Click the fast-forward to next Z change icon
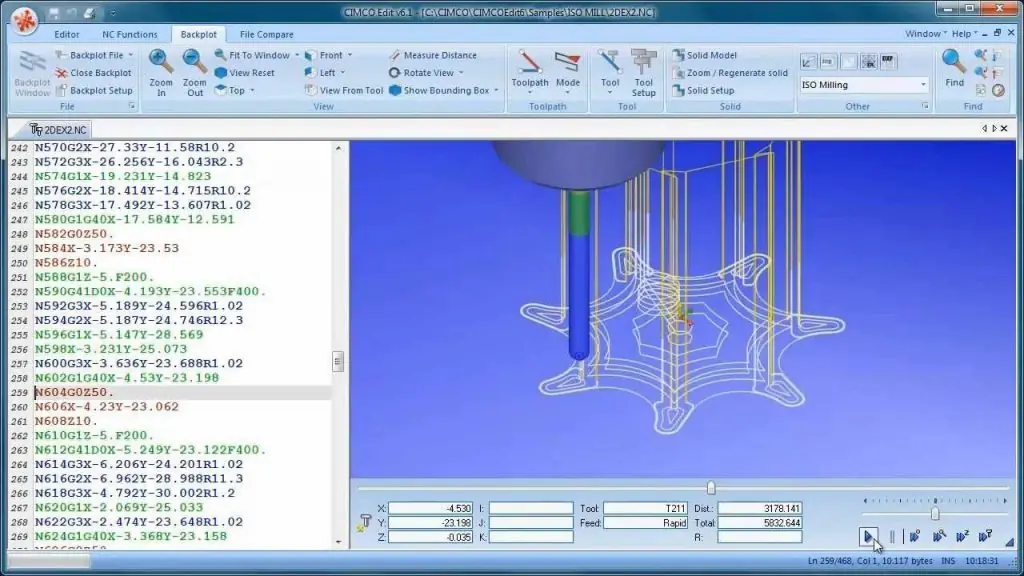The image size is (1024, 576). 962,537
